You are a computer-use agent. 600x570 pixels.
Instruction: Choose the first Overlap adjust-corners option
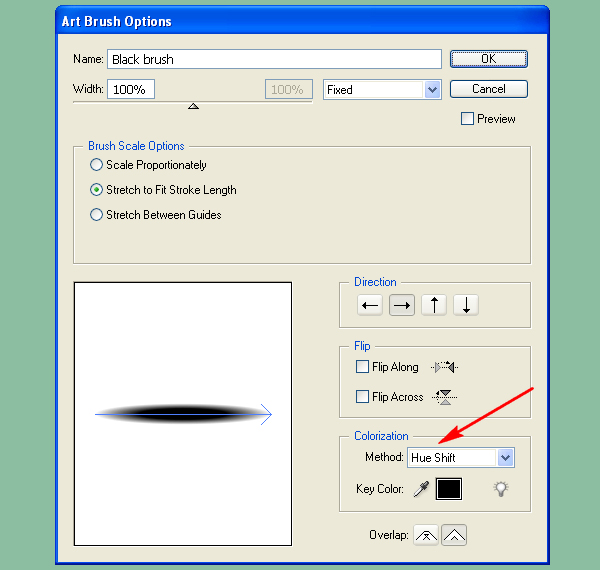[426, 535]
